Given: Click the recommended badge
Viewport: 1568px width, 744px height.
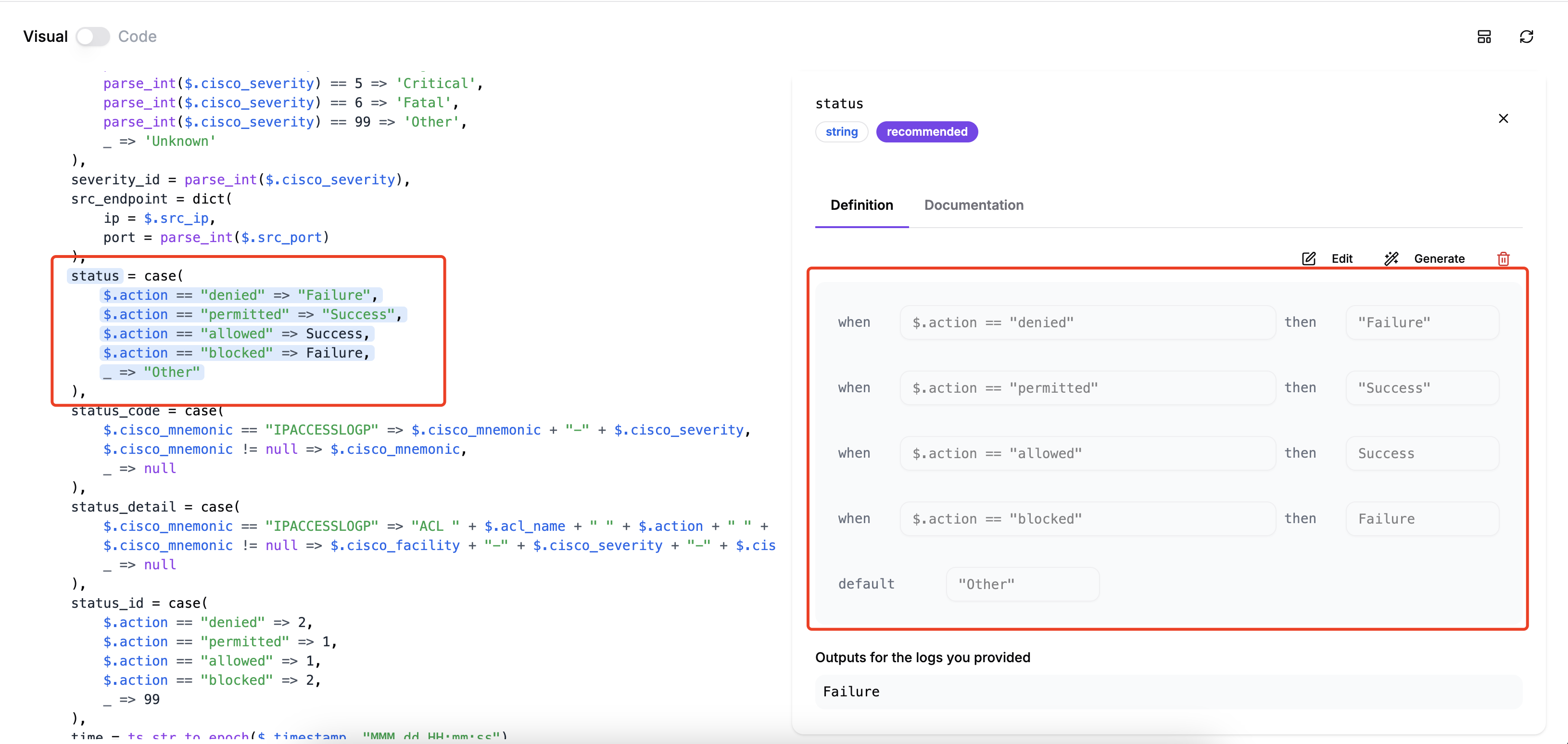Looking at the screenshot, I should pos(926,131).
